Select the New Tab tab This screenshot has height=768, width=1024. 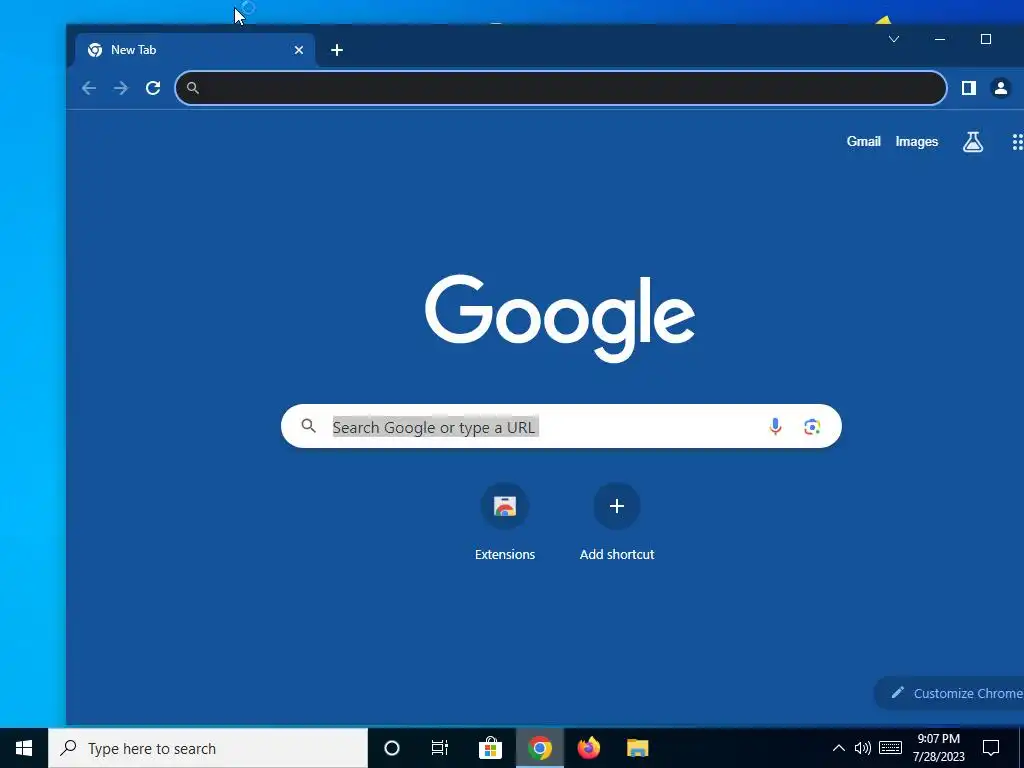(x=195, y=50)
